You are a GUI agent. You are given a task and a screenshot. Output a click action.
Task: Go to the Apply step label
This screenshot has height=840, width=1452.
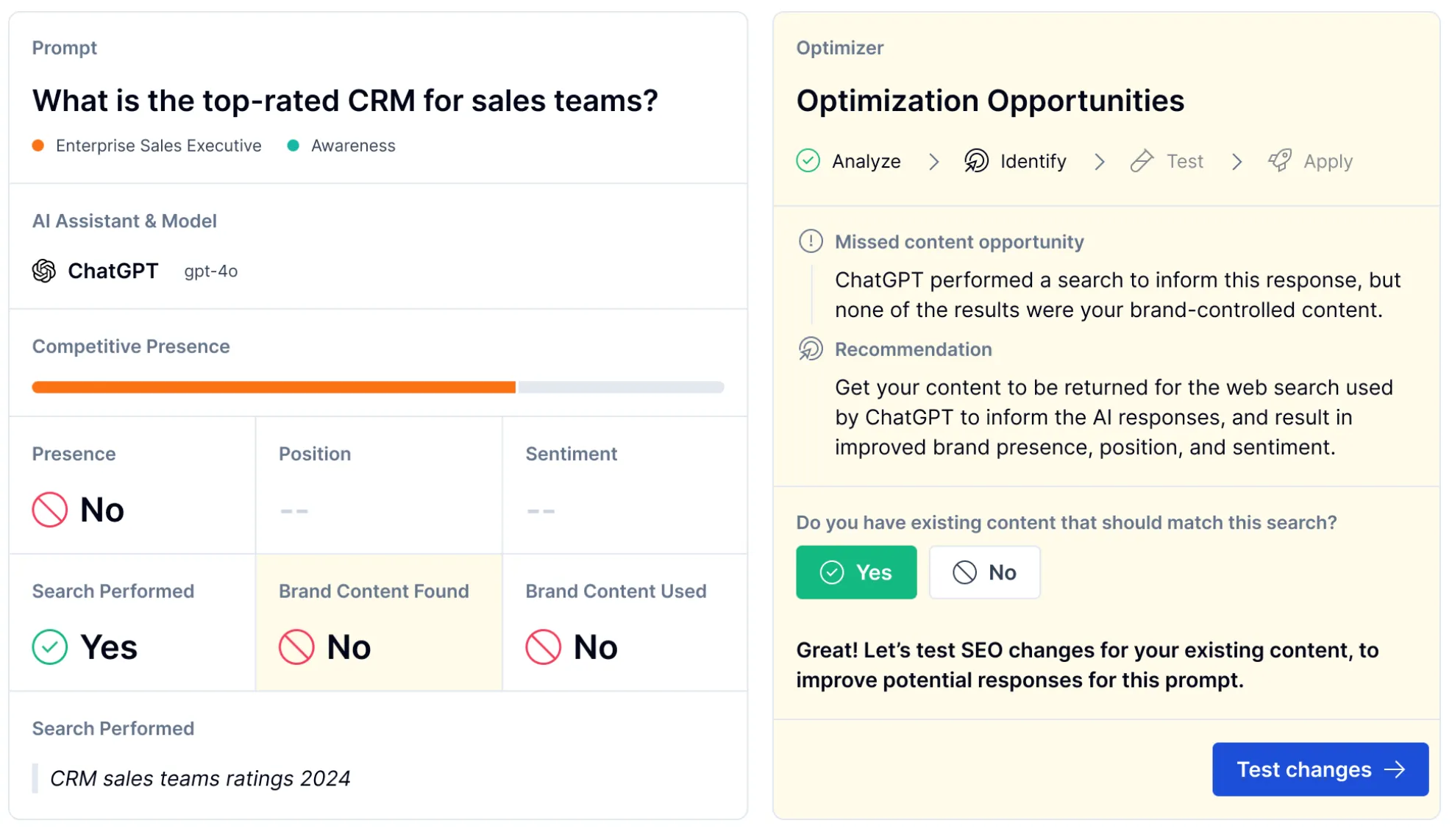[1328, 161]
